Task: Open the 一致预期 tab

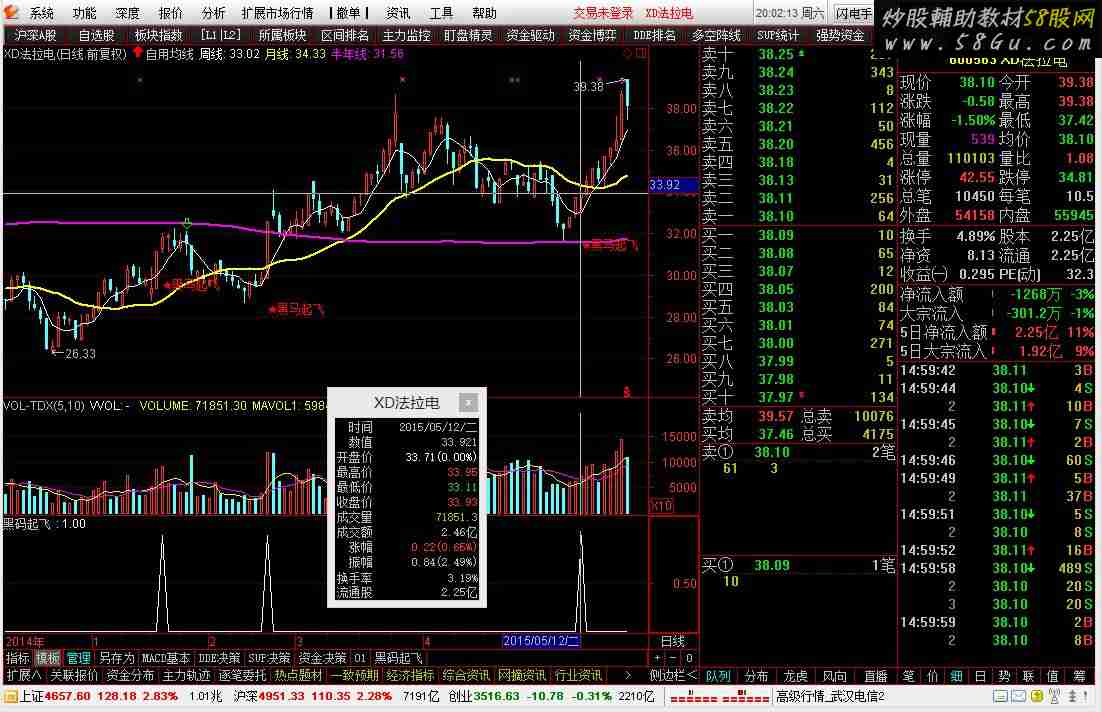Action: coord(354,675)
